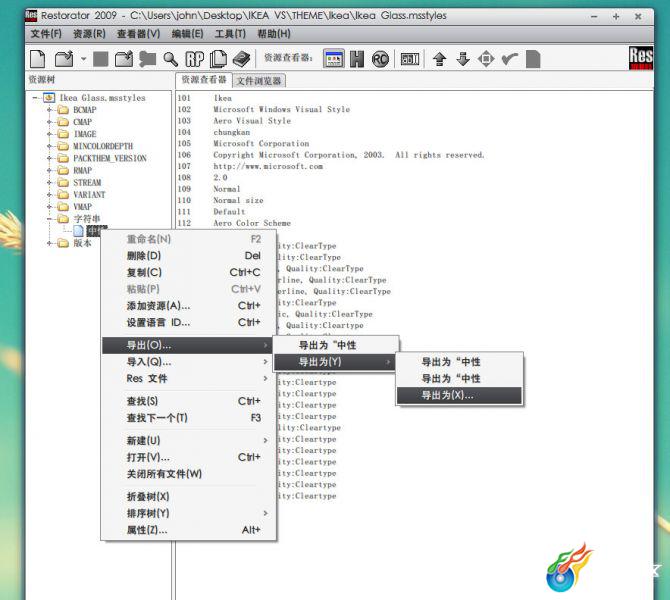Click the Open file toolbar icon
670x600 pixels.
coord(64,59)
